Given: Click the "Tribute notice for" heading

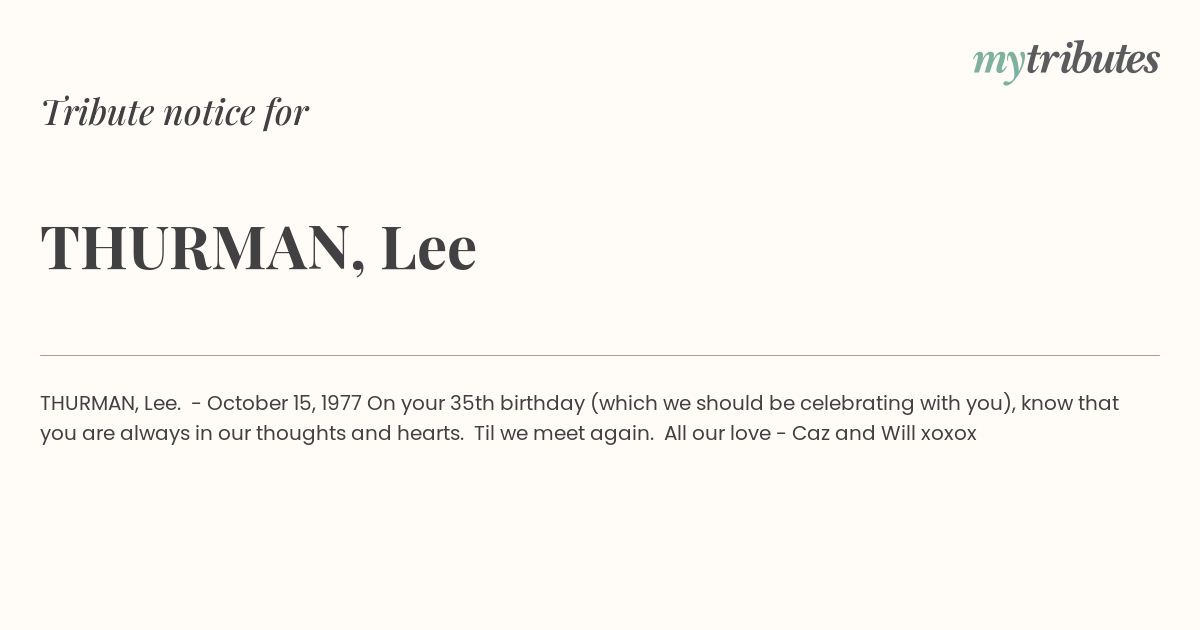Looking at the screenshot, I should [175, 112].
